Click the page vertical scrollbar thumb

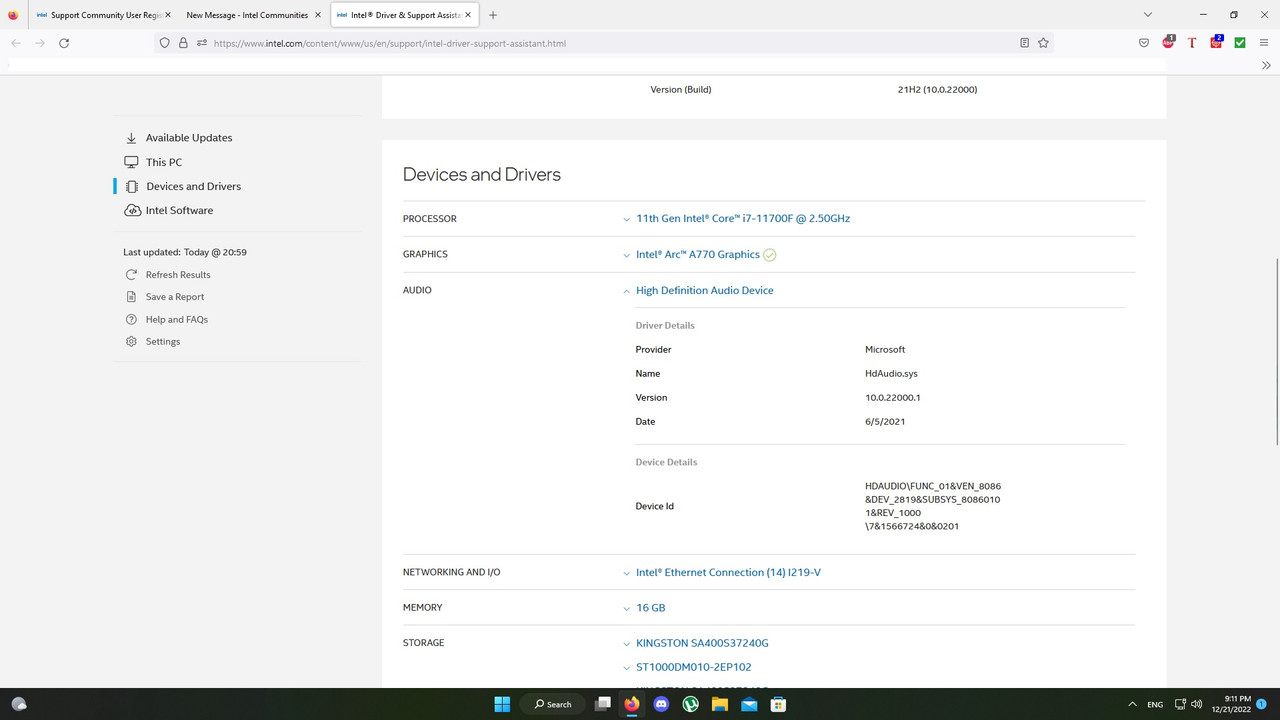(x=1276, y=352)
